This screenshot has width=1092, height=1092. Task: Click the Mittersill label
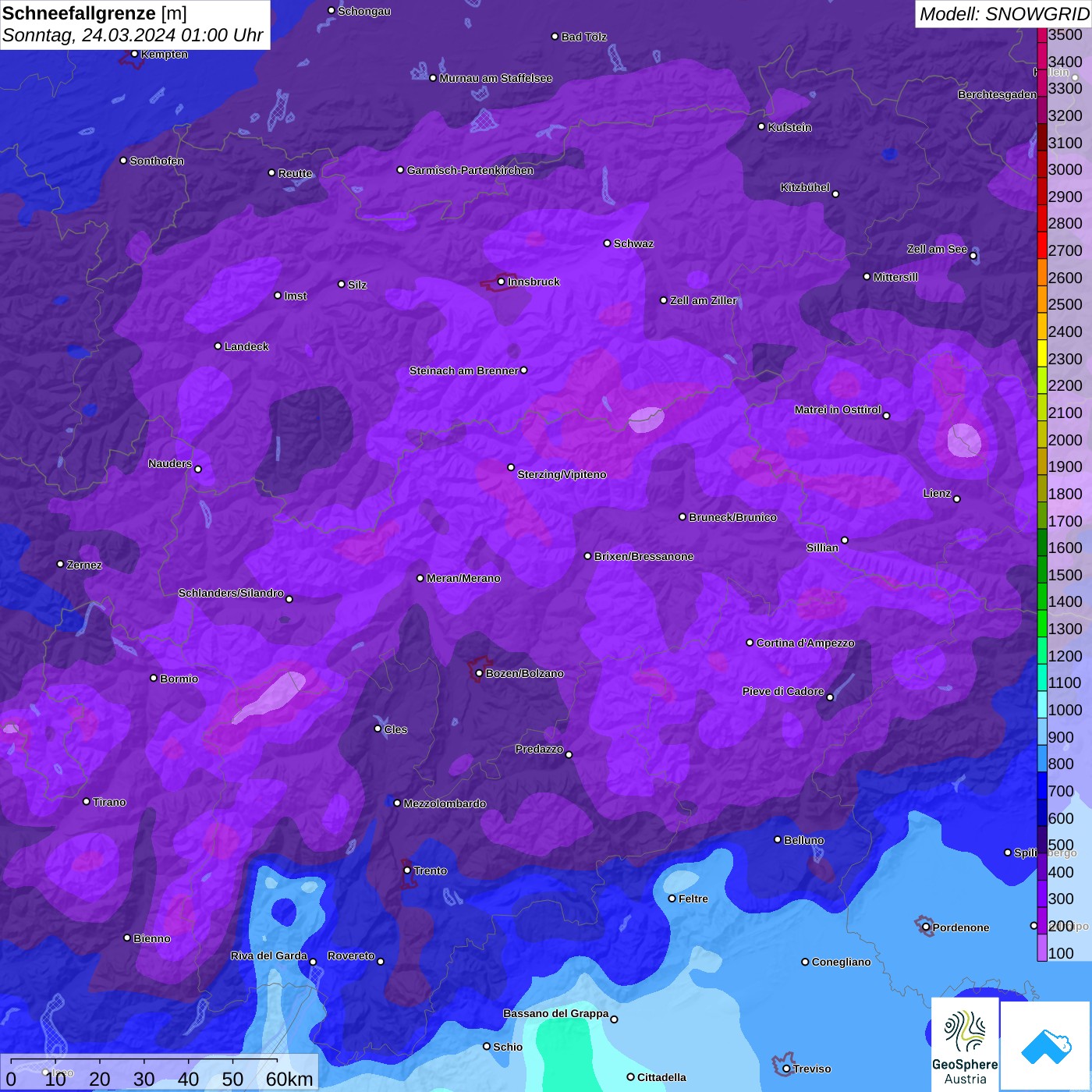[x=895, y=277]
